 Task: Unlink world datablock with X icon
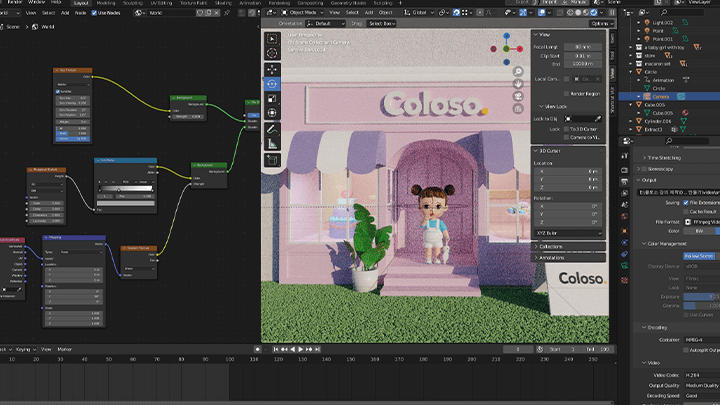(217, 13)
